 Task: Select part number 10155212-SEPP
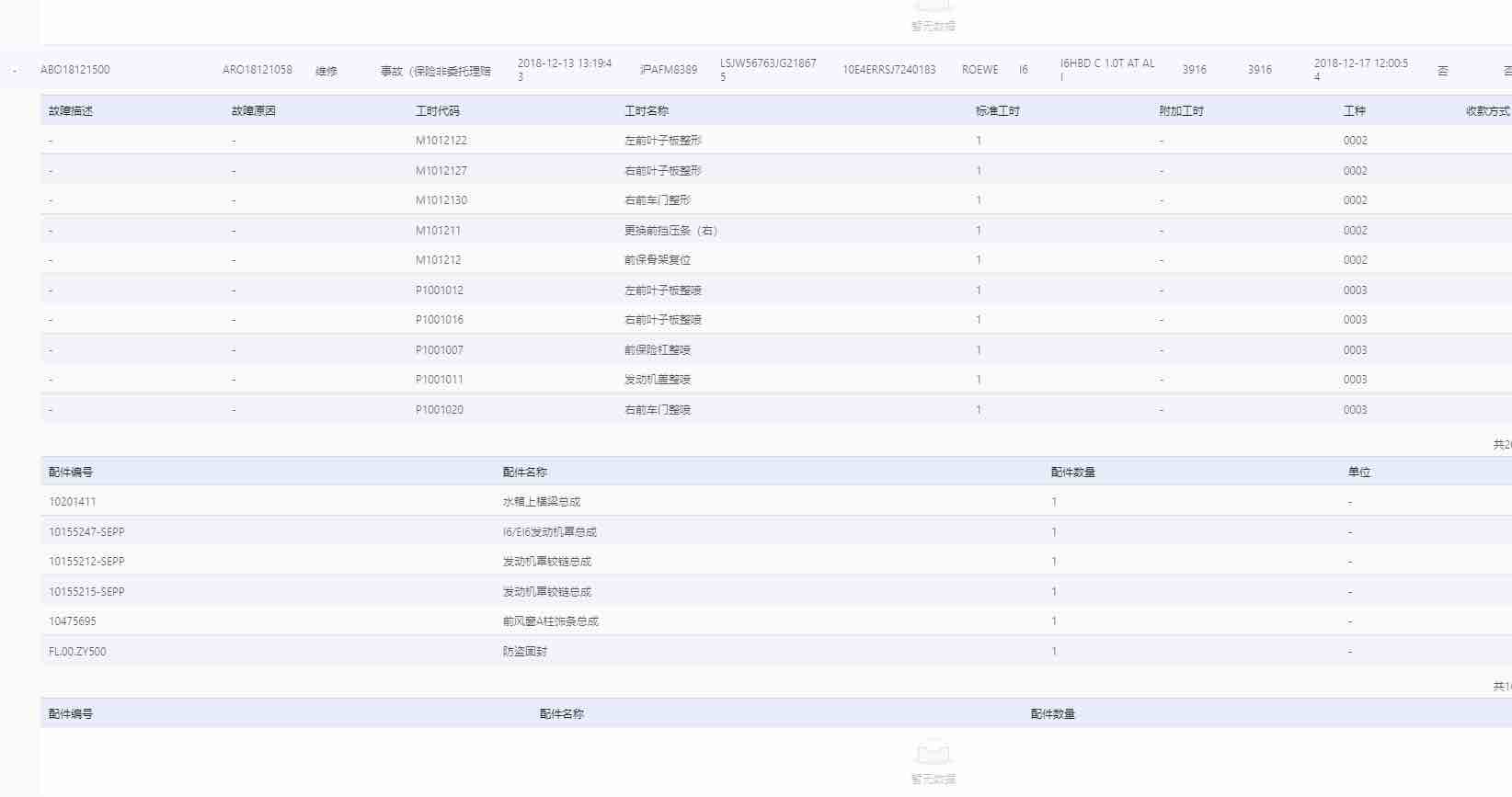click(86, 562)
